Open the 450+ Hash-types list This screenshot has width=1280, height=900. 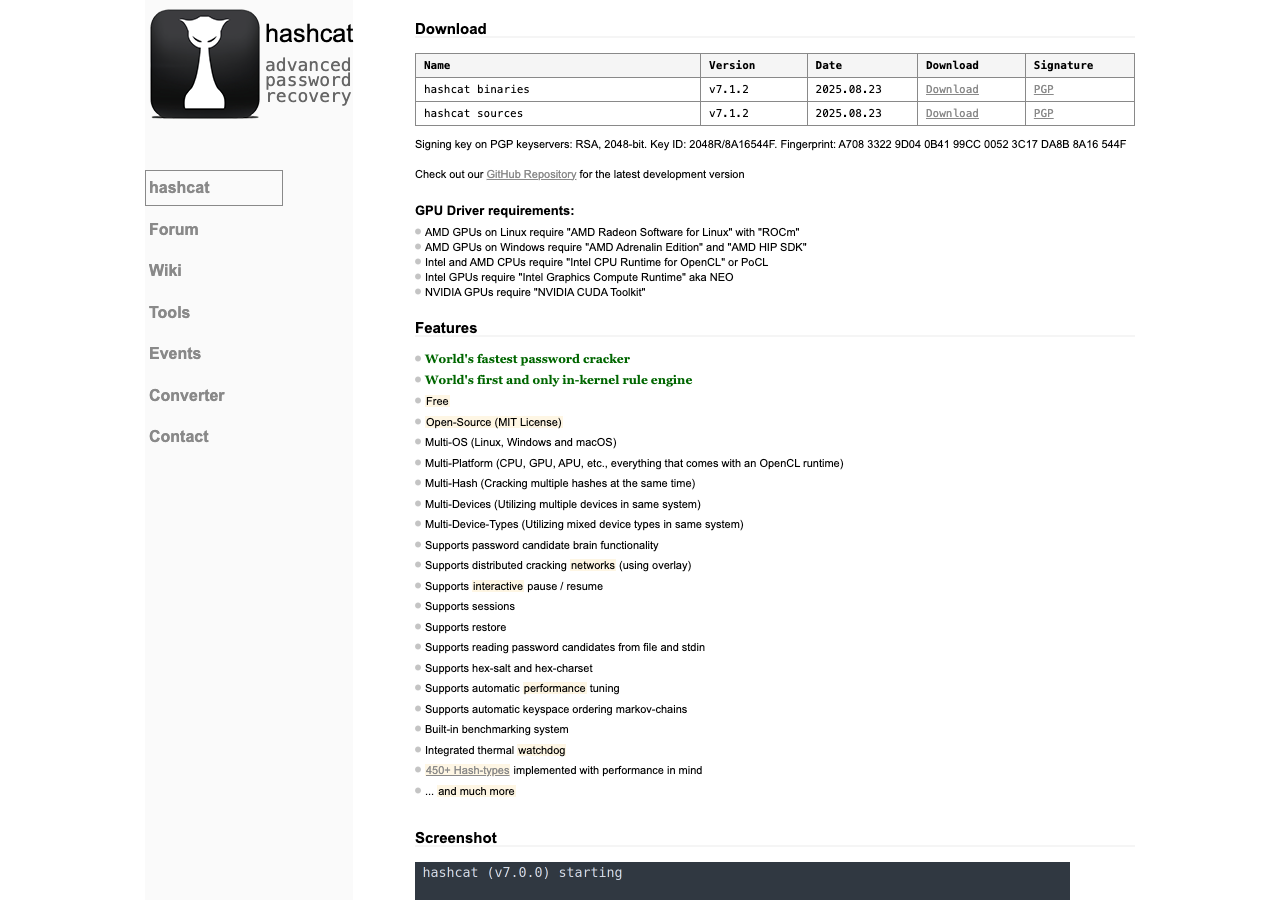[467, 770]
